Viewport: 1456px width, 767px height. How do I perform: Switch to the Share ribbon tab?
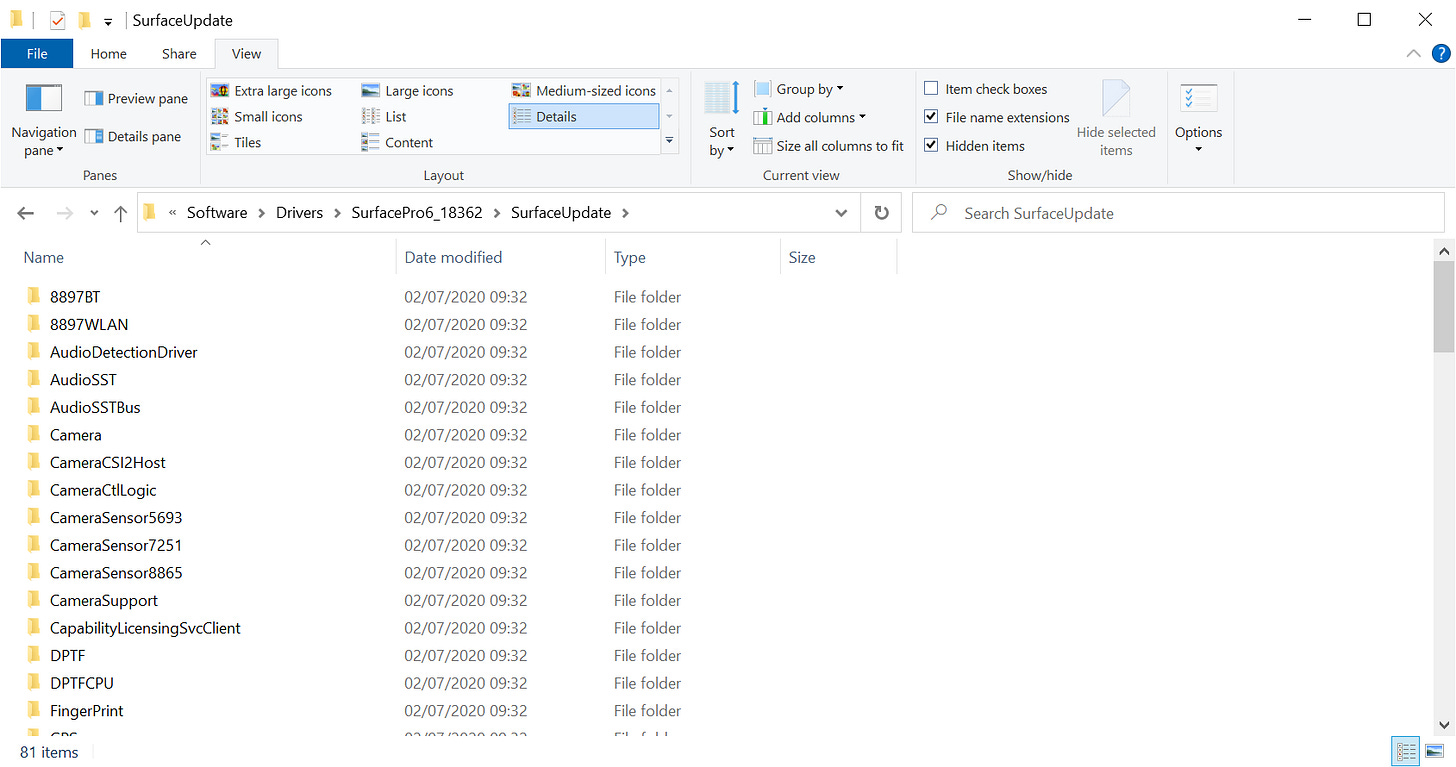(x=177, y=54)
